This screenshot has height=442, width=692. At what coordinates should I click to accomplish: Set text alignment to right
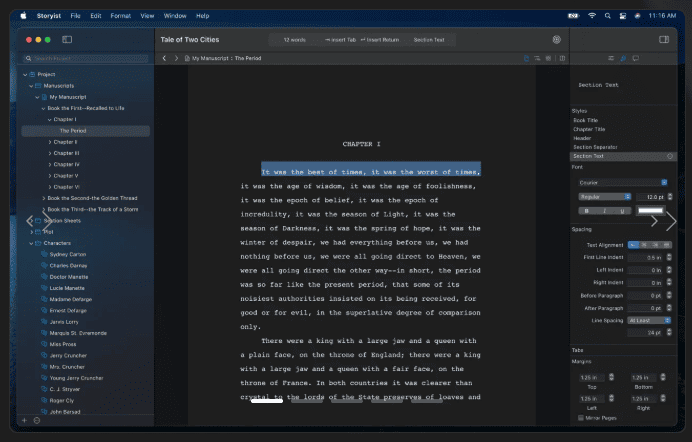(x=655, y=245)
